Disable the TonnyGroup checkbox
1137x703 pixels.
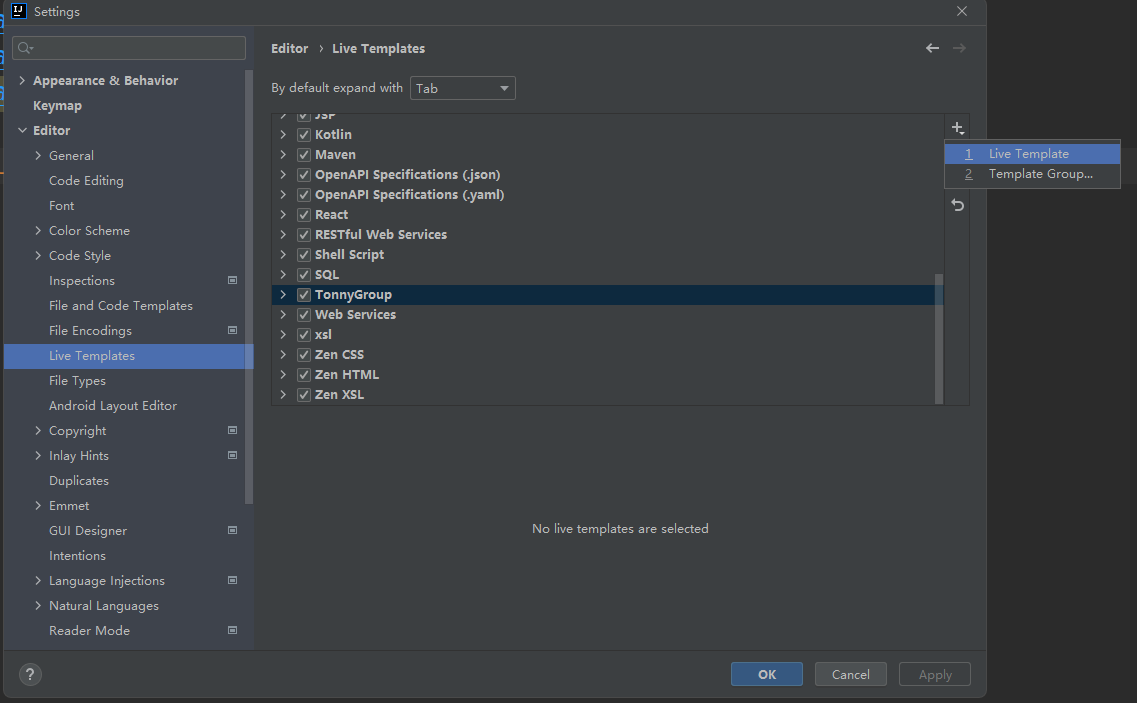(304, 295)
